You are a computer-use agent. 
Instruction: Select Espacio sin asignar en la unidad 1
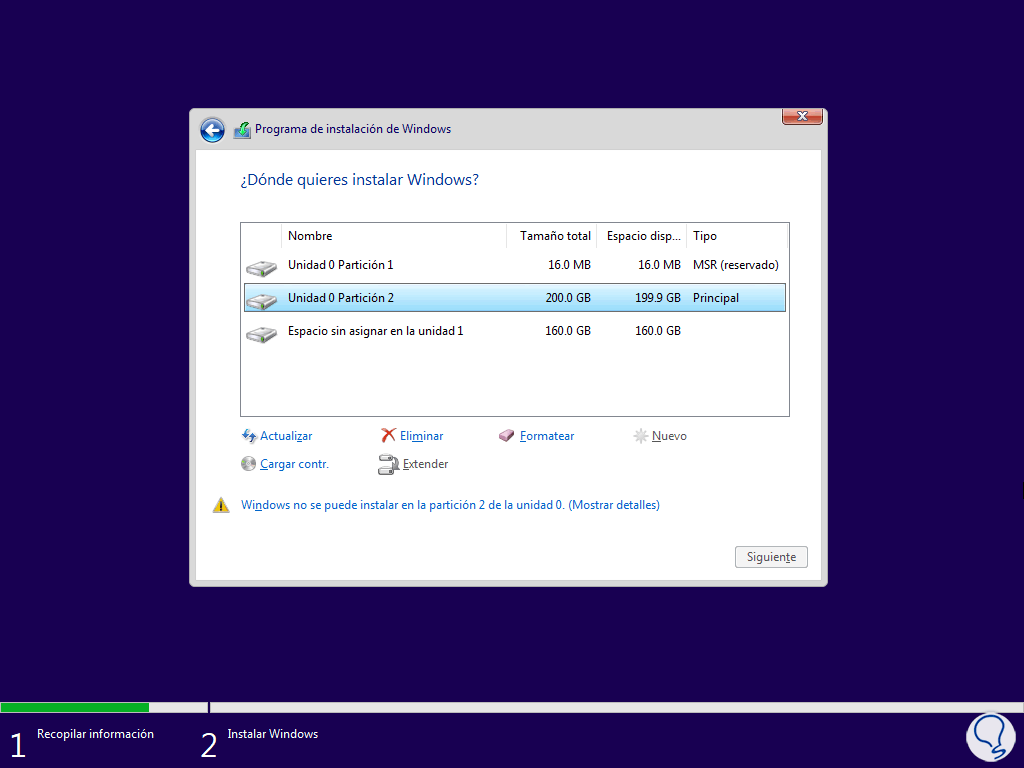coord(515,331)
